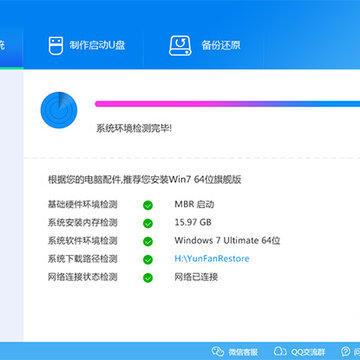Image resolution: width=360 pixels, height=360 pixels.
Task: Click the green check for 基础硬件环境检测
Action: [148, 205]
